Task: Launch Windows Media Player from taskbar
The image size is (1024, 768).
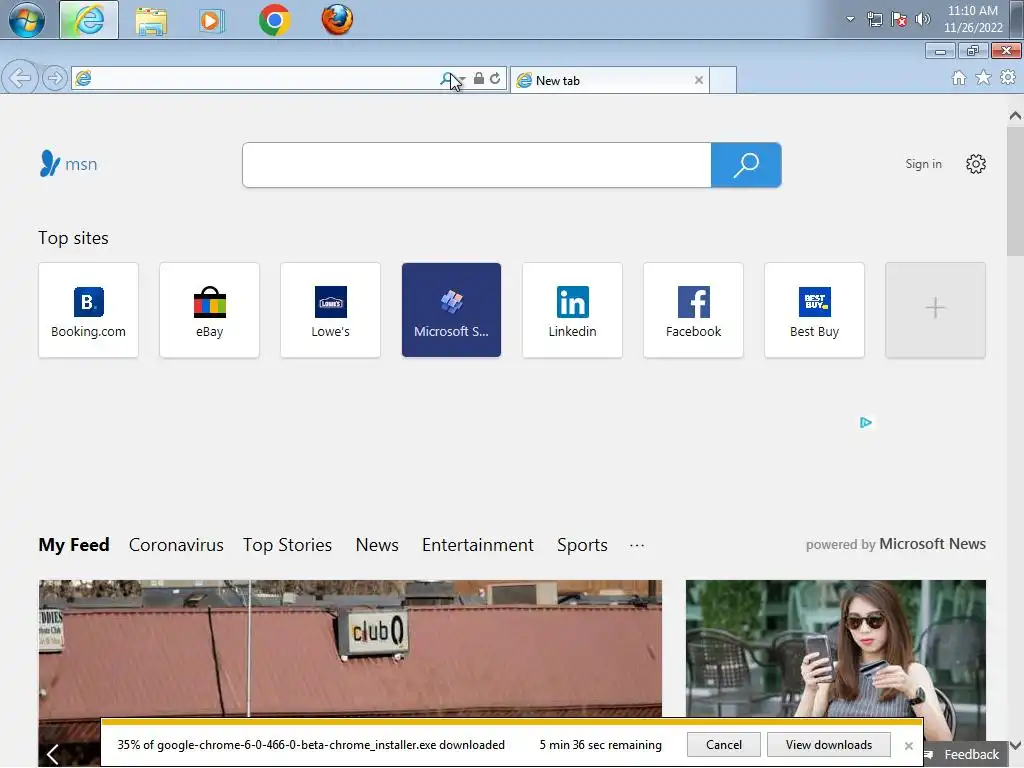Action: [211, 20]
